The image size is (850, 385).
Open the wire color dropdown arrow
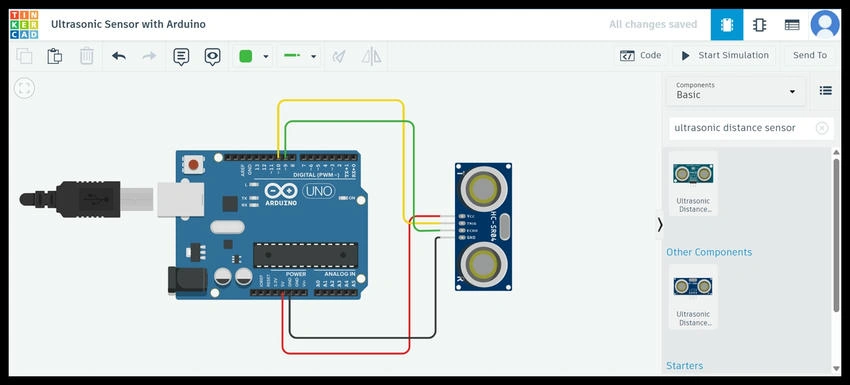pos(266,56)
